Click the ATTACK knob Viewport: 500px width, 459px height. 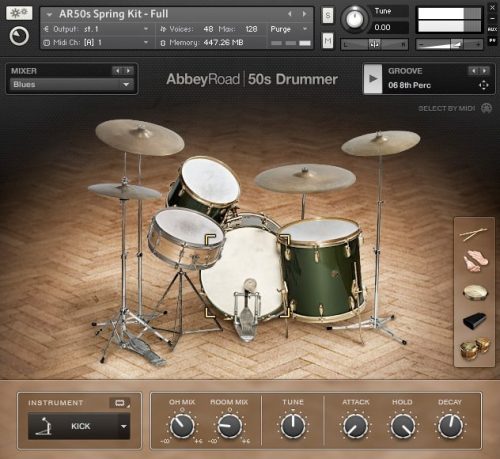pos(355,426)
